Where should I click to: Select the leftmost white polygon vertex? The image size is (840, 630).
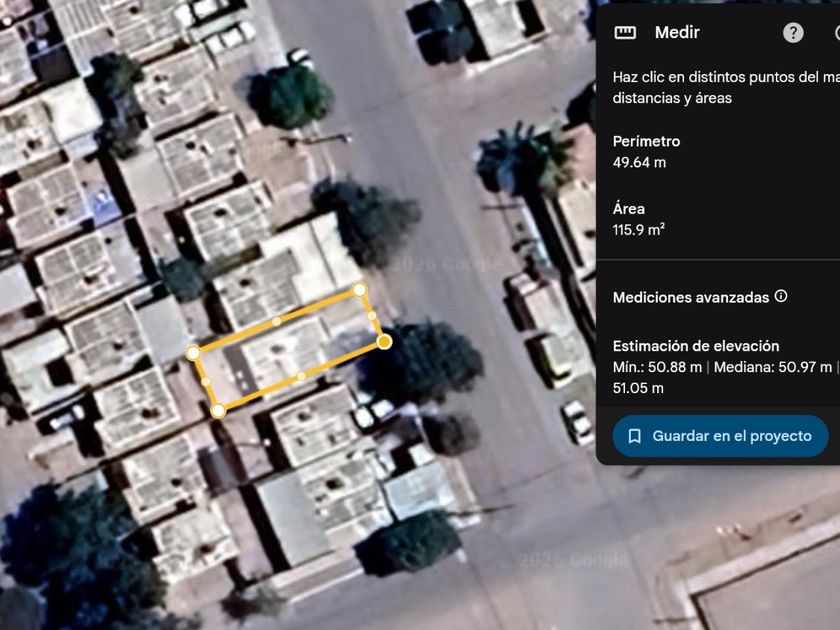coord(193,353)
